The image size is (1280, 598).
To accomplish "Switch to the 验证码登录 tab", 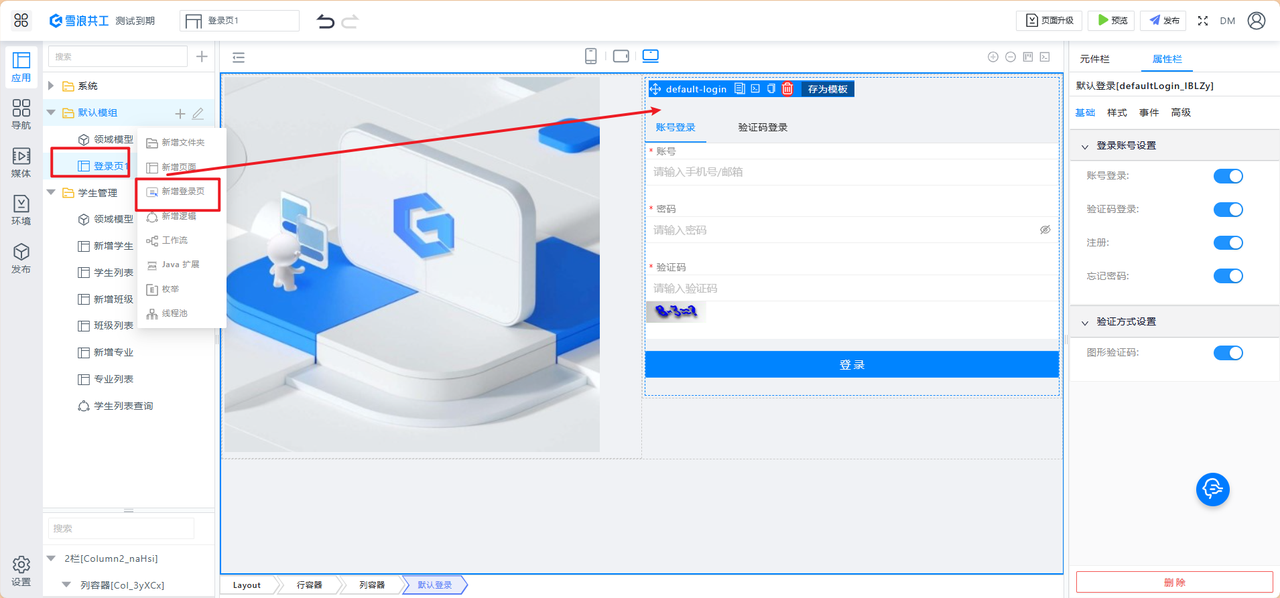I will click(x=763, y=128).
